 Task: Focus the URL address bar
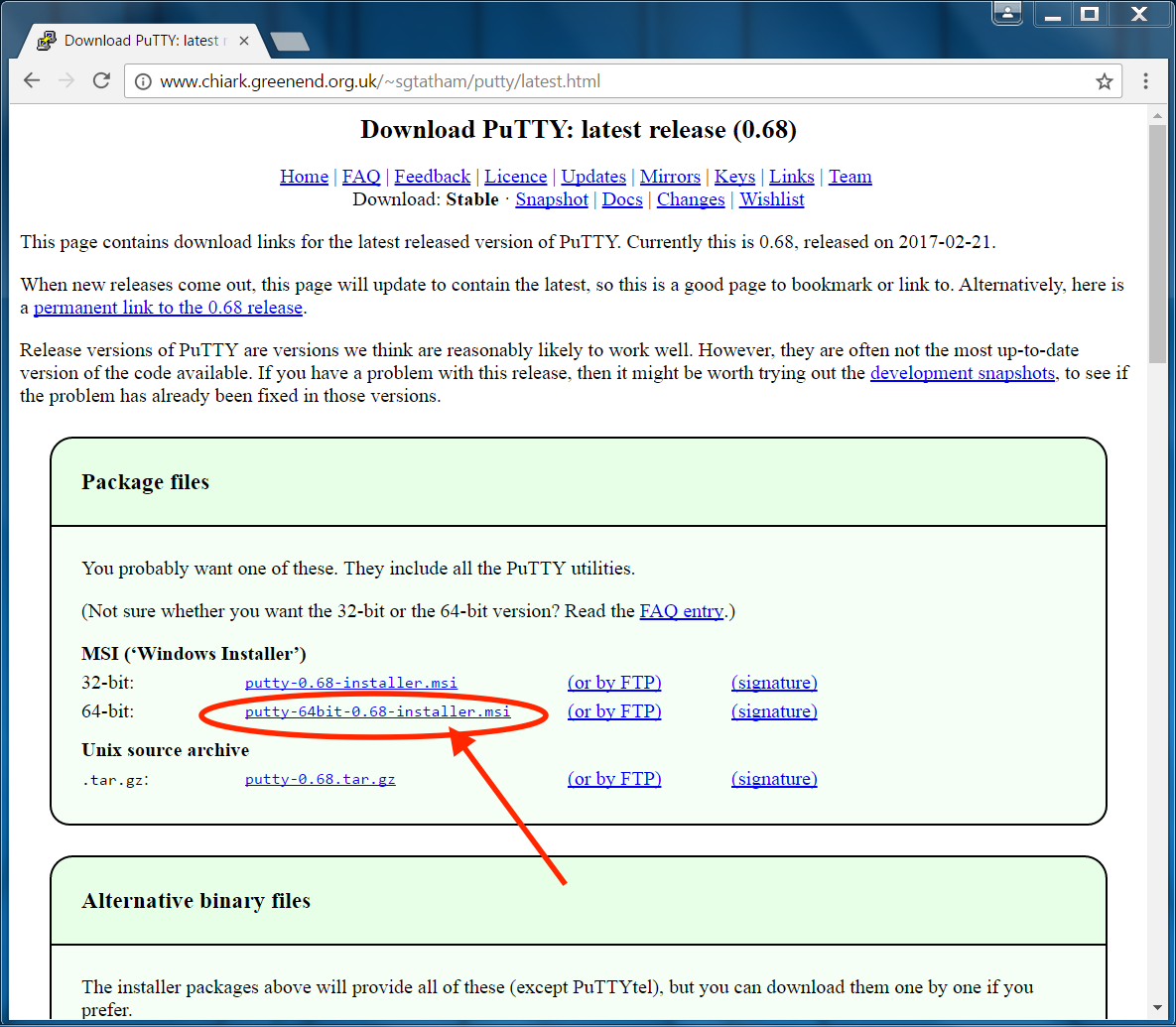coord(622,81)
